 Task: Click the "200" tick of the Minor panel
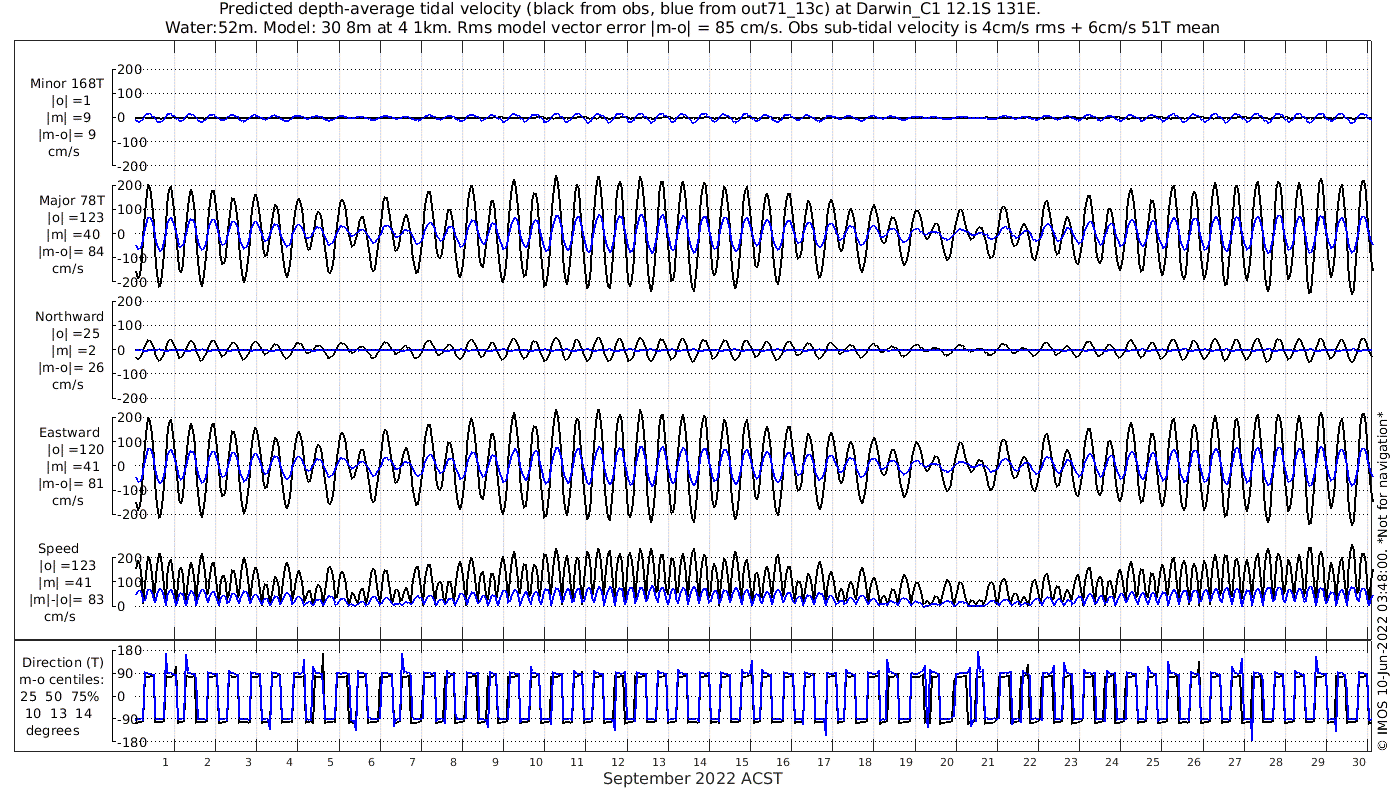pyautogui.click(x=129, y=70)
